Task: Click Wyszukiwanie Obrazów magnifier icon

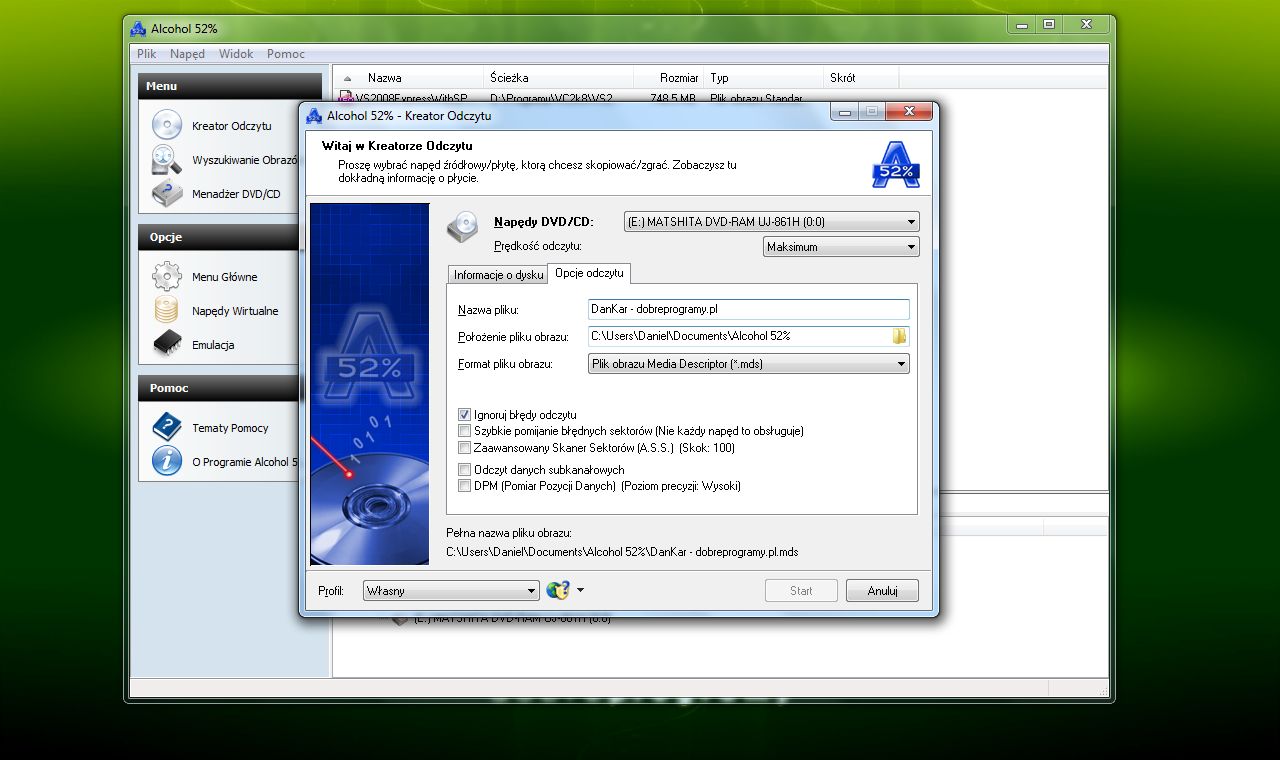Action: [166, 160]
